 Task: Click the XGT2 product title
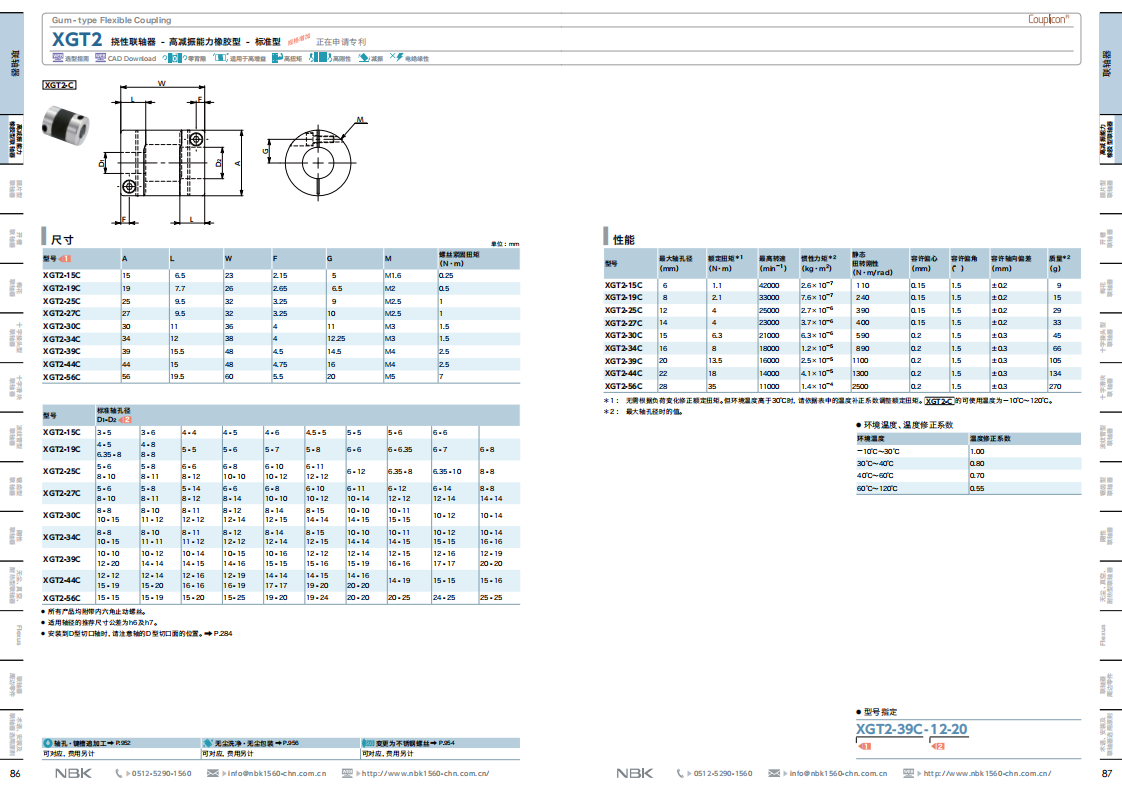[77, 39]
